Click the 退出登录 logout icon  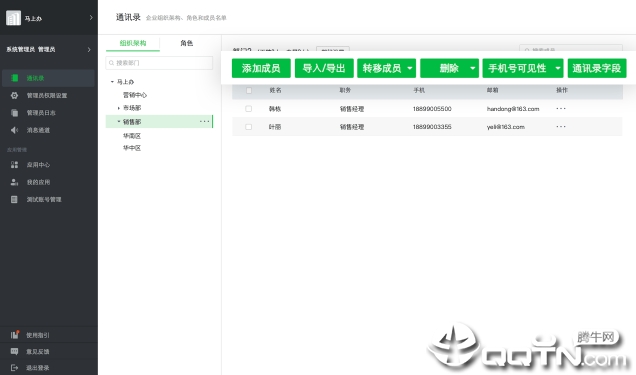point(14,368)
